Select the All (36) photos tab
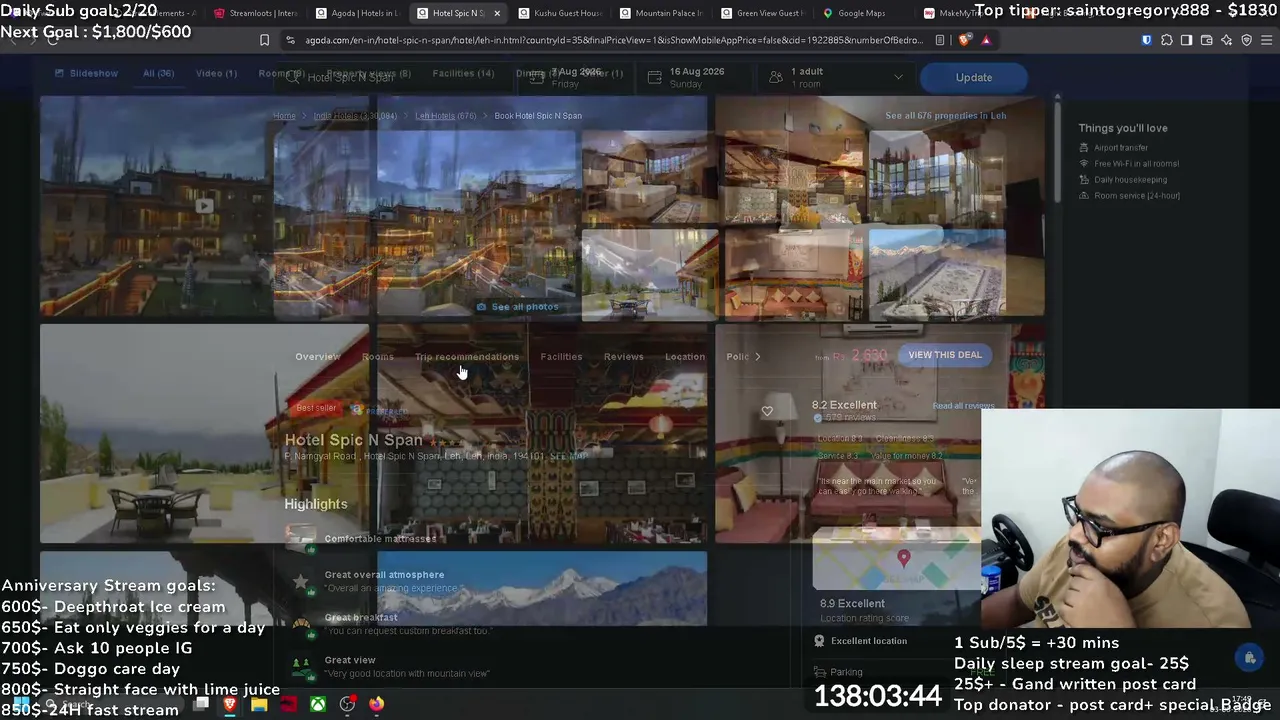This screenshot has height=720, width=1280. pos(158,73)
